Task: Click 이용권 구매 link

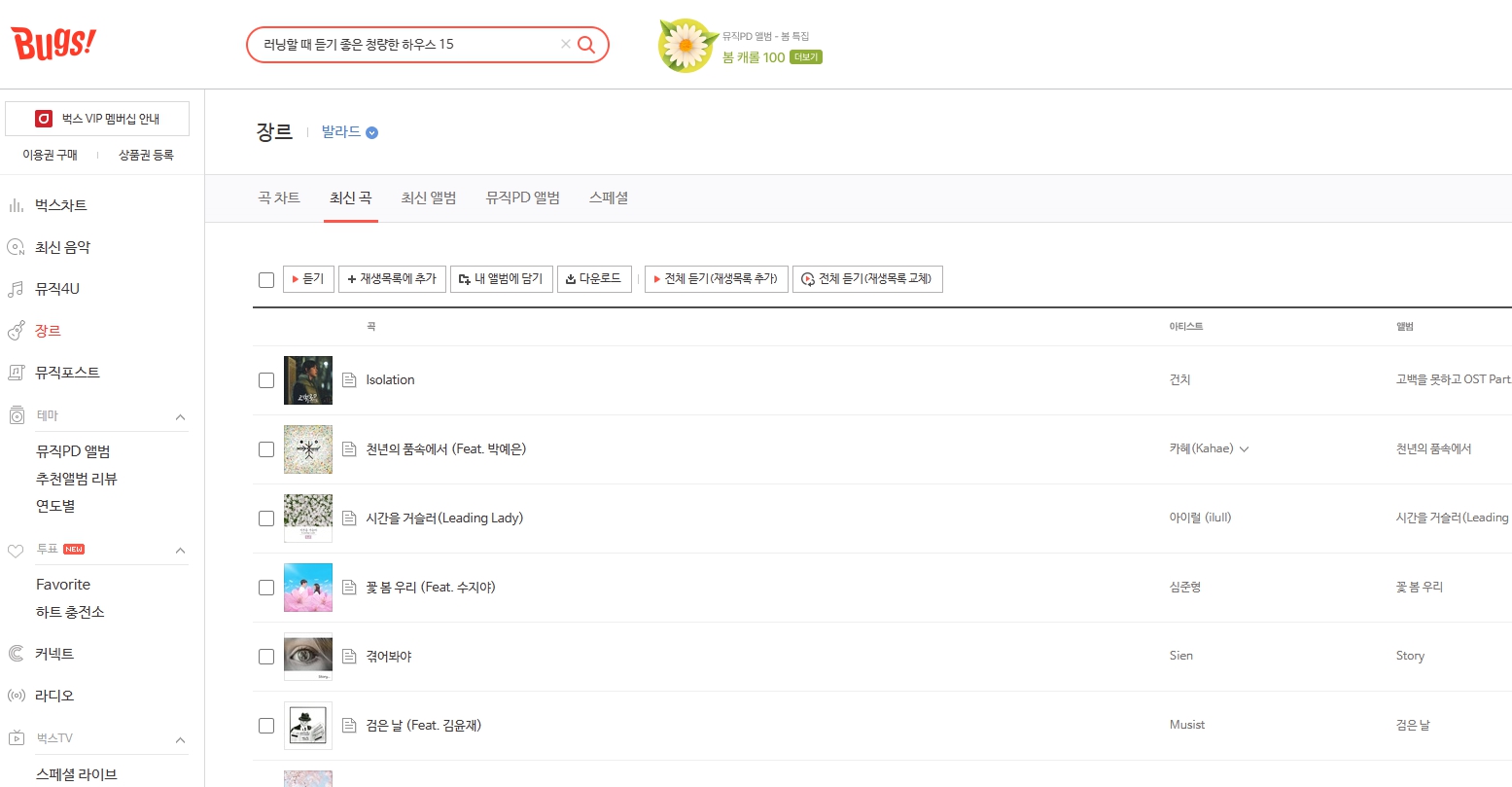Action: [50, 155]
